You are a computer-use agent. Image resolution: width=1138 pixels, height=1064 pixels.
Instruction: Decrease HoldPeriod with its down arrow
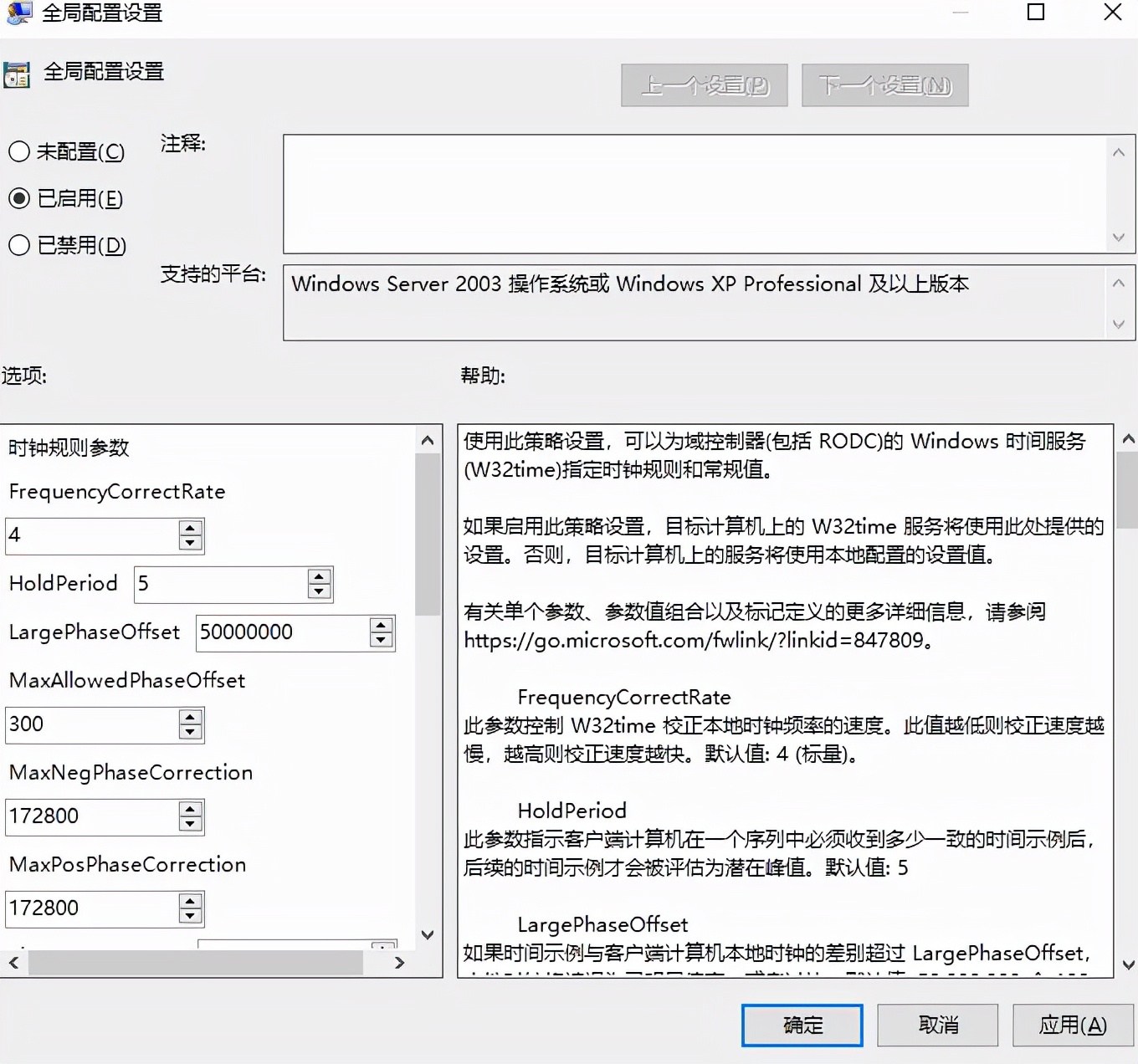point(320,592)
